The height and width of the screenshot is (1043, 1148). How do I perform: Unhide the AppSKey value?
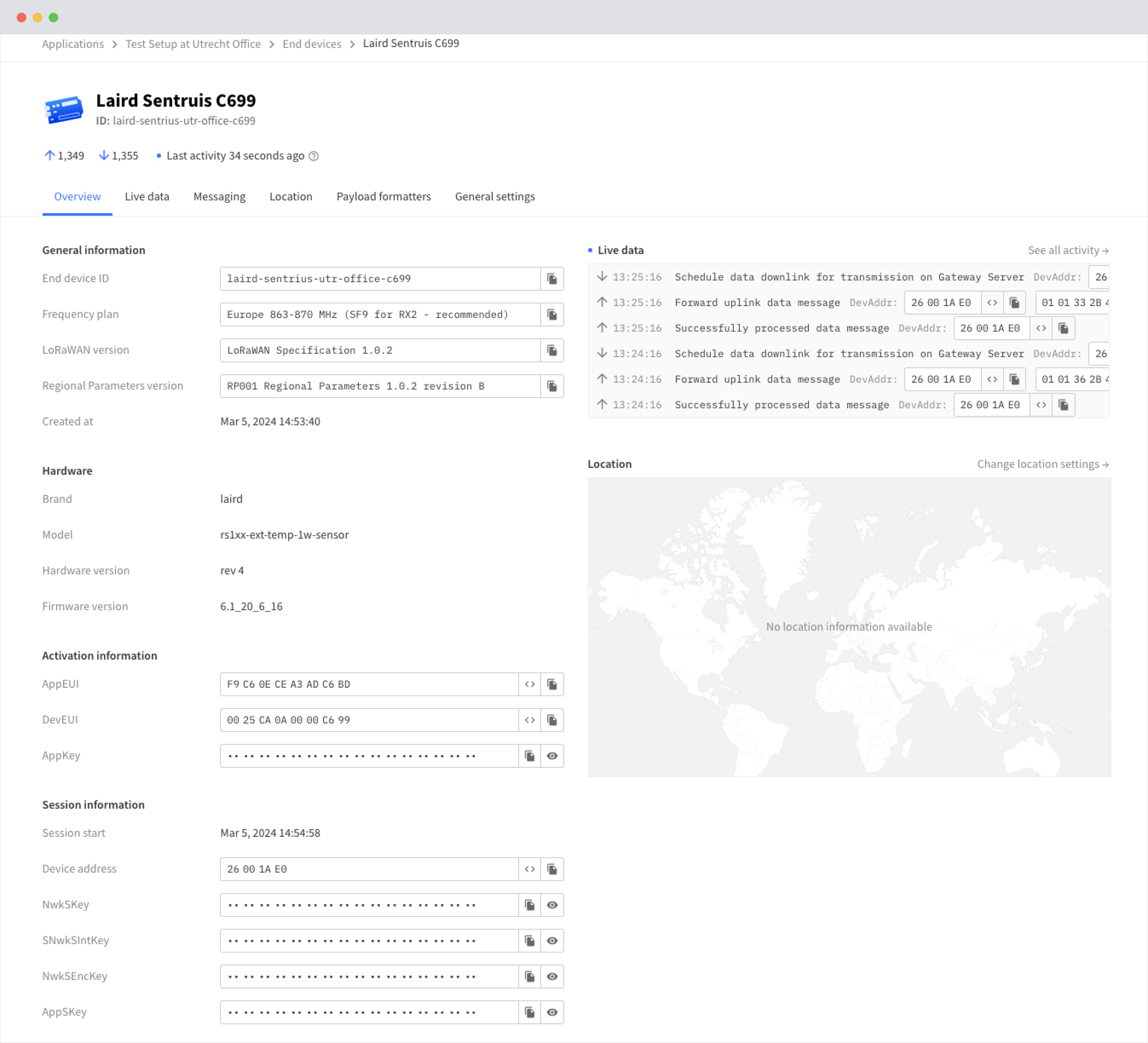(x=552, y=1012)
